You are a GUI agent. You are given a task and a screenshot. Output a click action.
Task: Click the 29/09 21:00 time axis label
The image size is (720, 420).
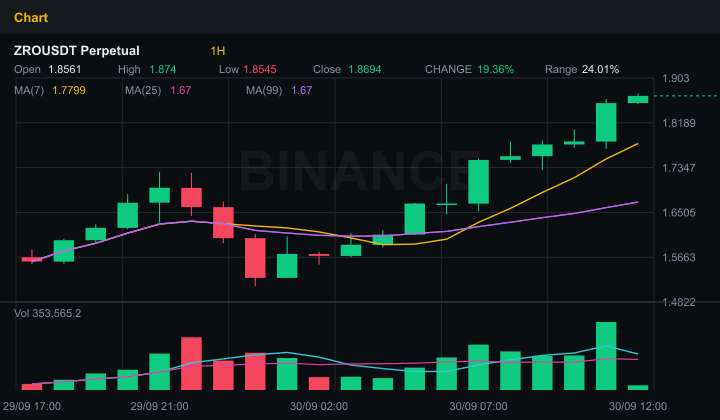(x=159, y=406)
